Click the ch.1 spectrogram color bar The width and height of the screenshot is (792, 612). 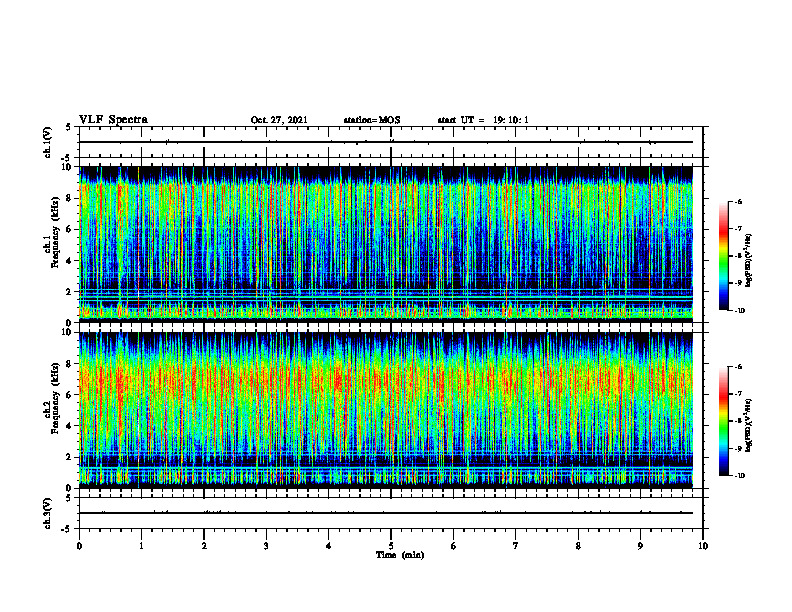pyautogui.click(x=724, y=256)
